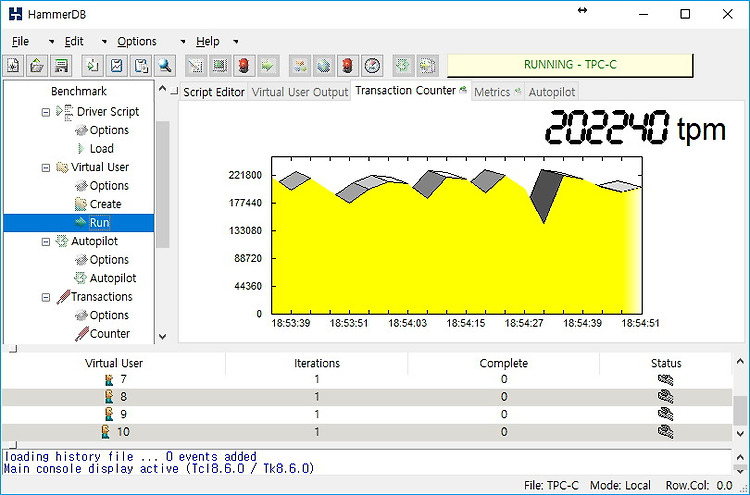Click the virtual user 8 person icon
Image resolution: width=750 pixels, height=495 pixels.
click(x=110, y=396)
